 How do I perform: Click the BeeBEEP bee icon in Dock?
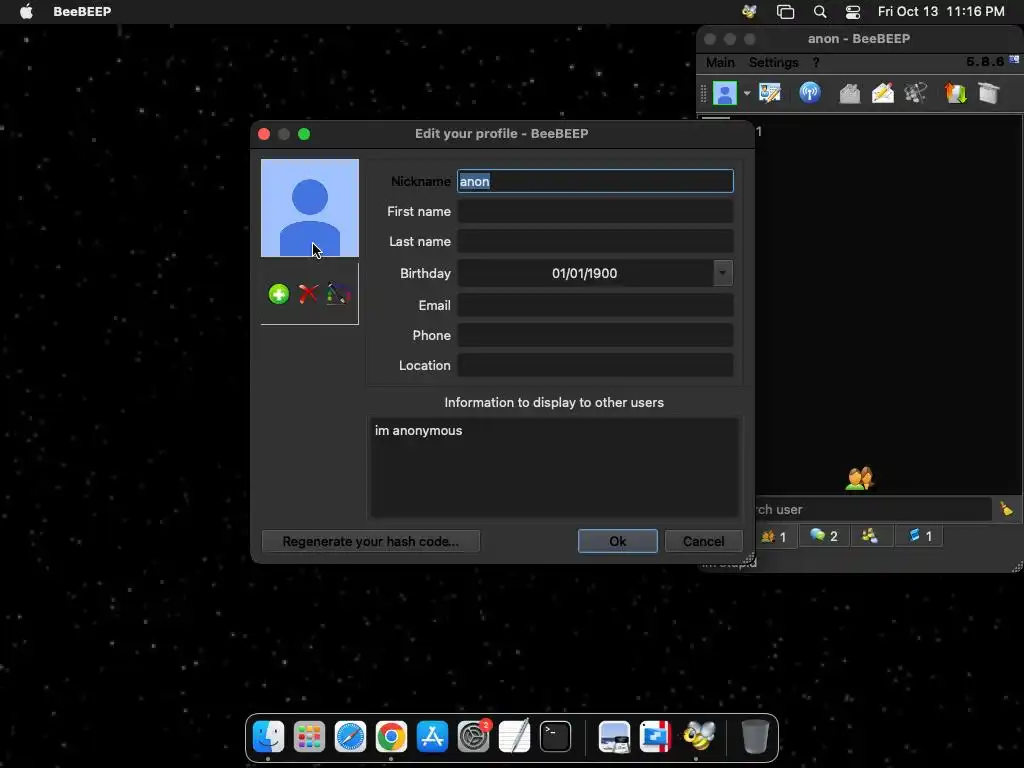697,737
